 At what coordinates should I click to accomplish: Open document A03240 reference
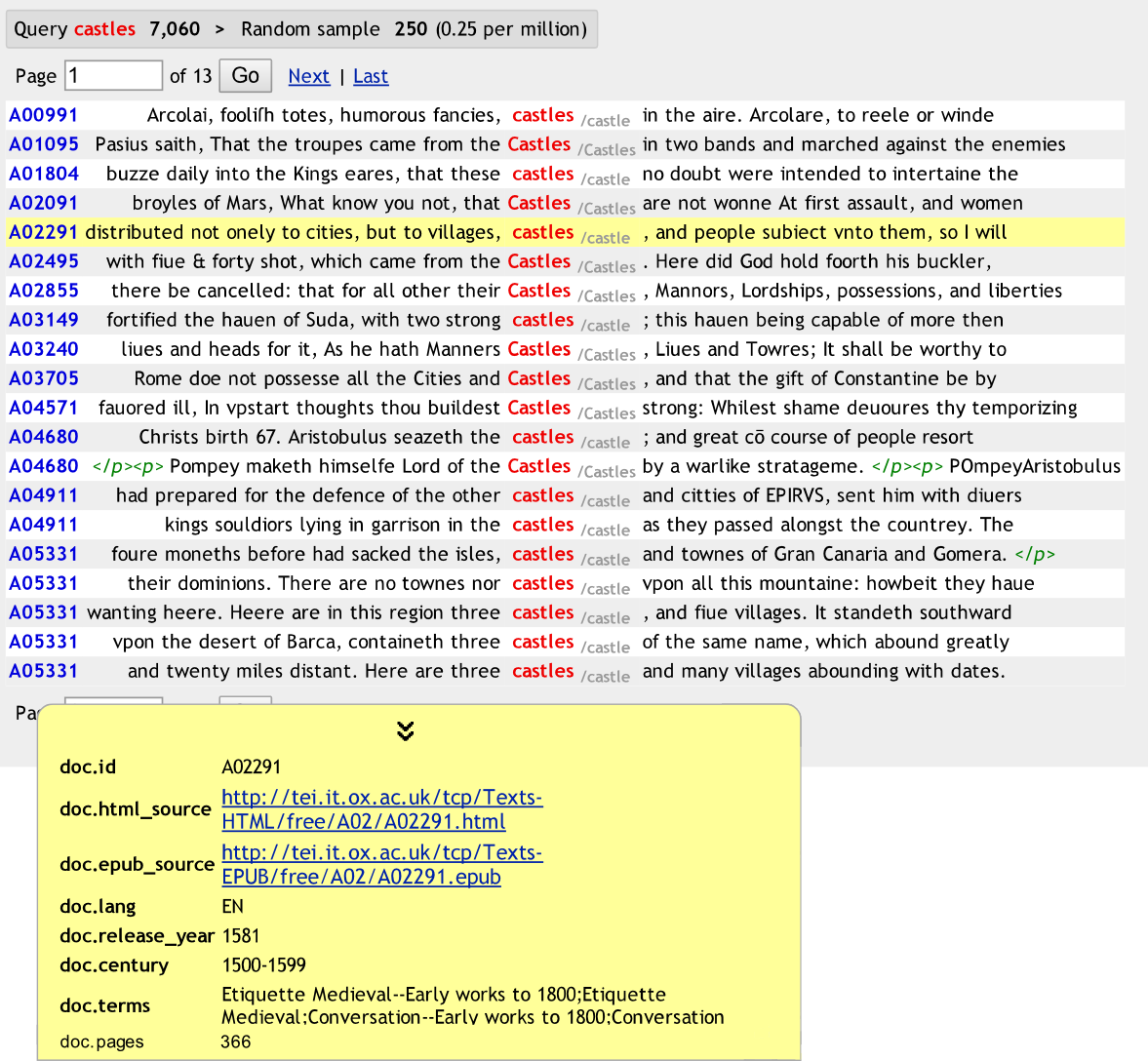click(44, 349)
